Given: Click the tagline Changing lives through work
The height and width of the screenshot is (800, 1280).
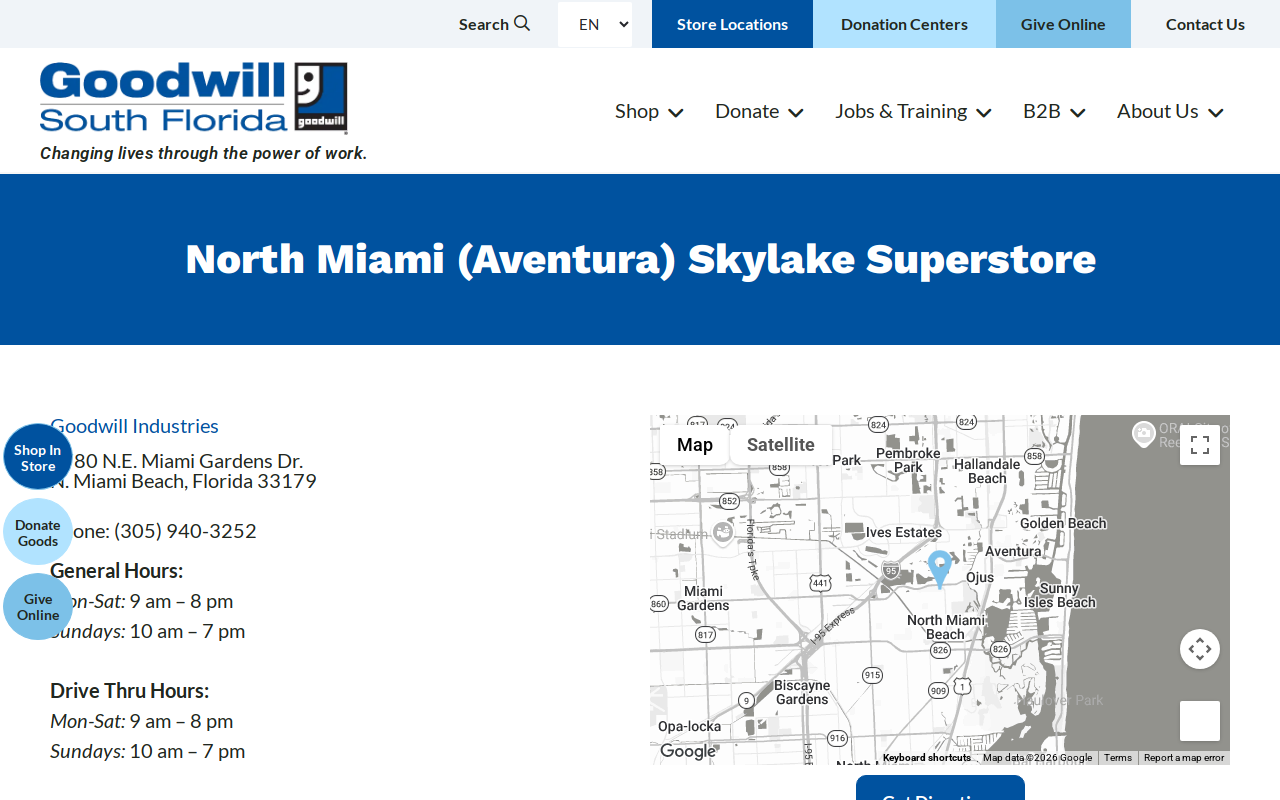Looking at the screenshot, I should point(204,153).
